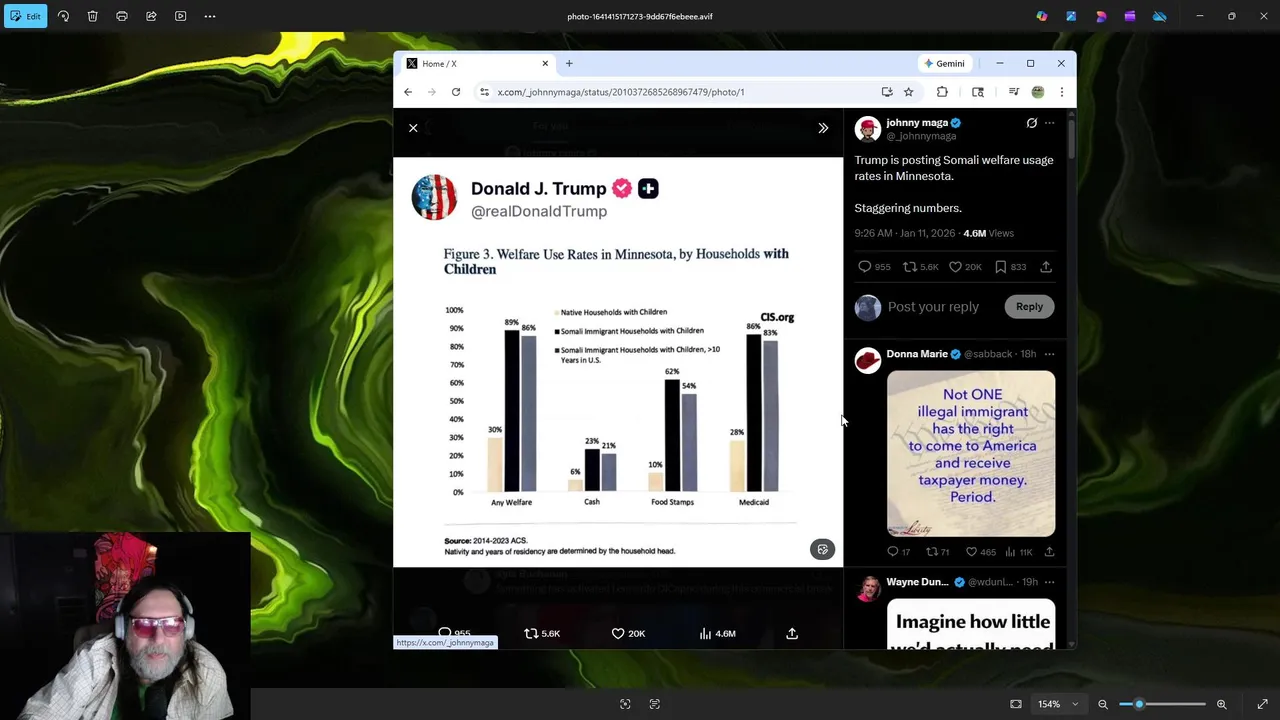Click the image edit icon on chart photo
Viewport: 1280px width, 720px height.
[822, 549]
